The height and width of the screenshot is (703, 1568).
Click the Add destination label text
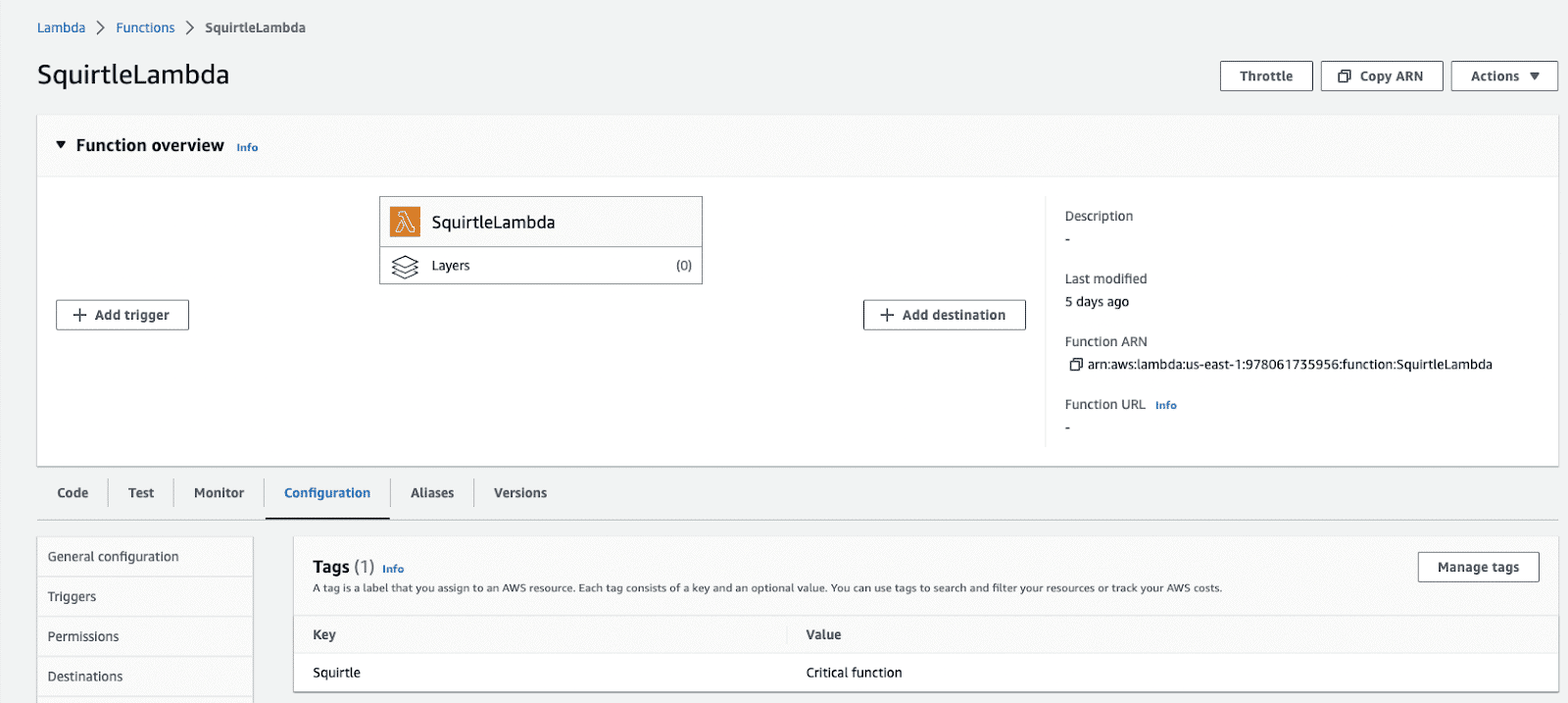point(954,315)
